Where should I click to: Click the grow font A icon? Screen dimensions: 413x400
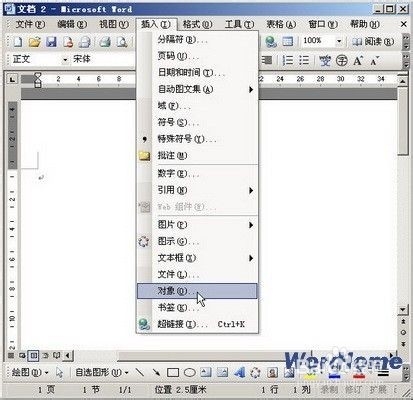[x=358, y=60]
